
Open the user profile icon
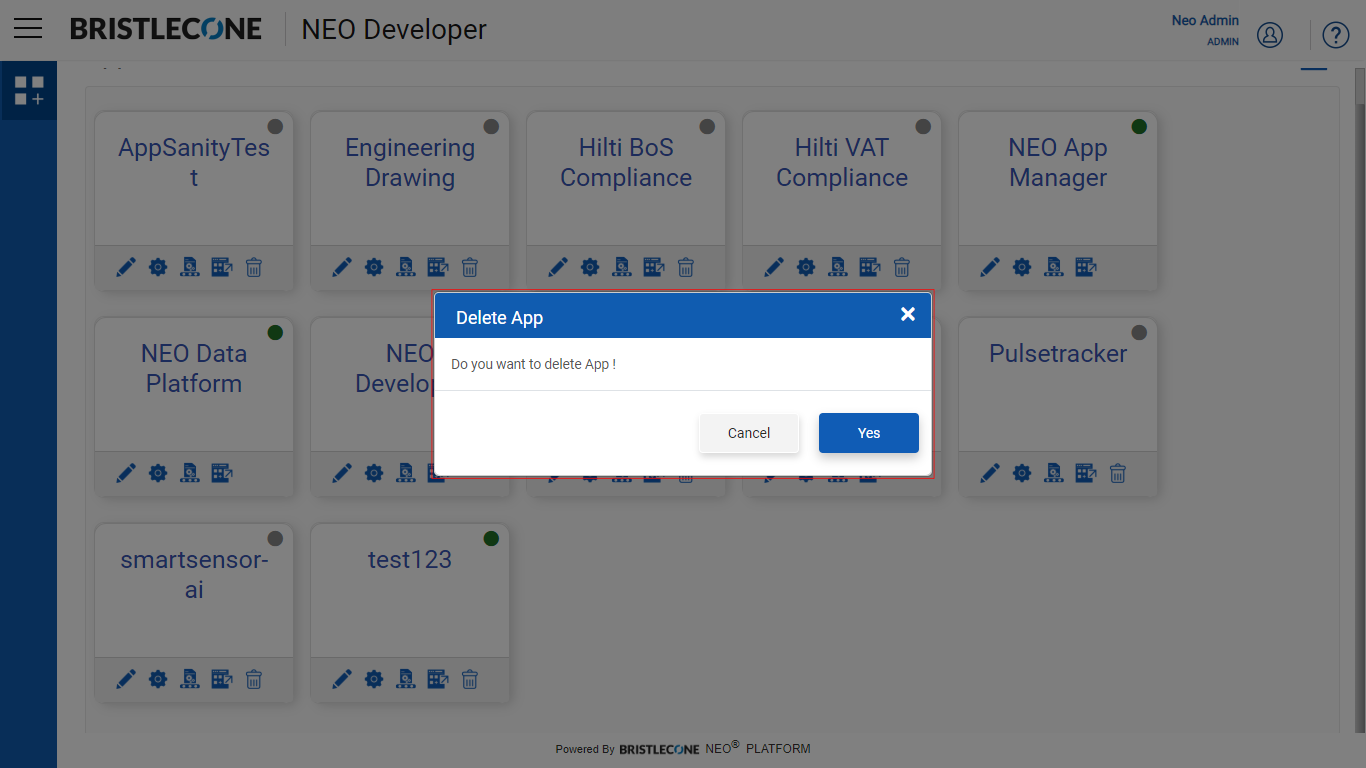click(1270, 35)
